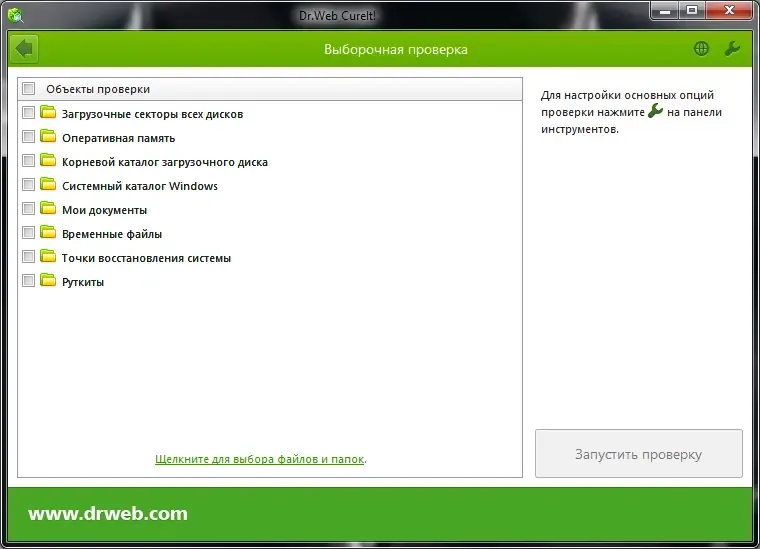Go back with the green arrow button

(24, 48)
